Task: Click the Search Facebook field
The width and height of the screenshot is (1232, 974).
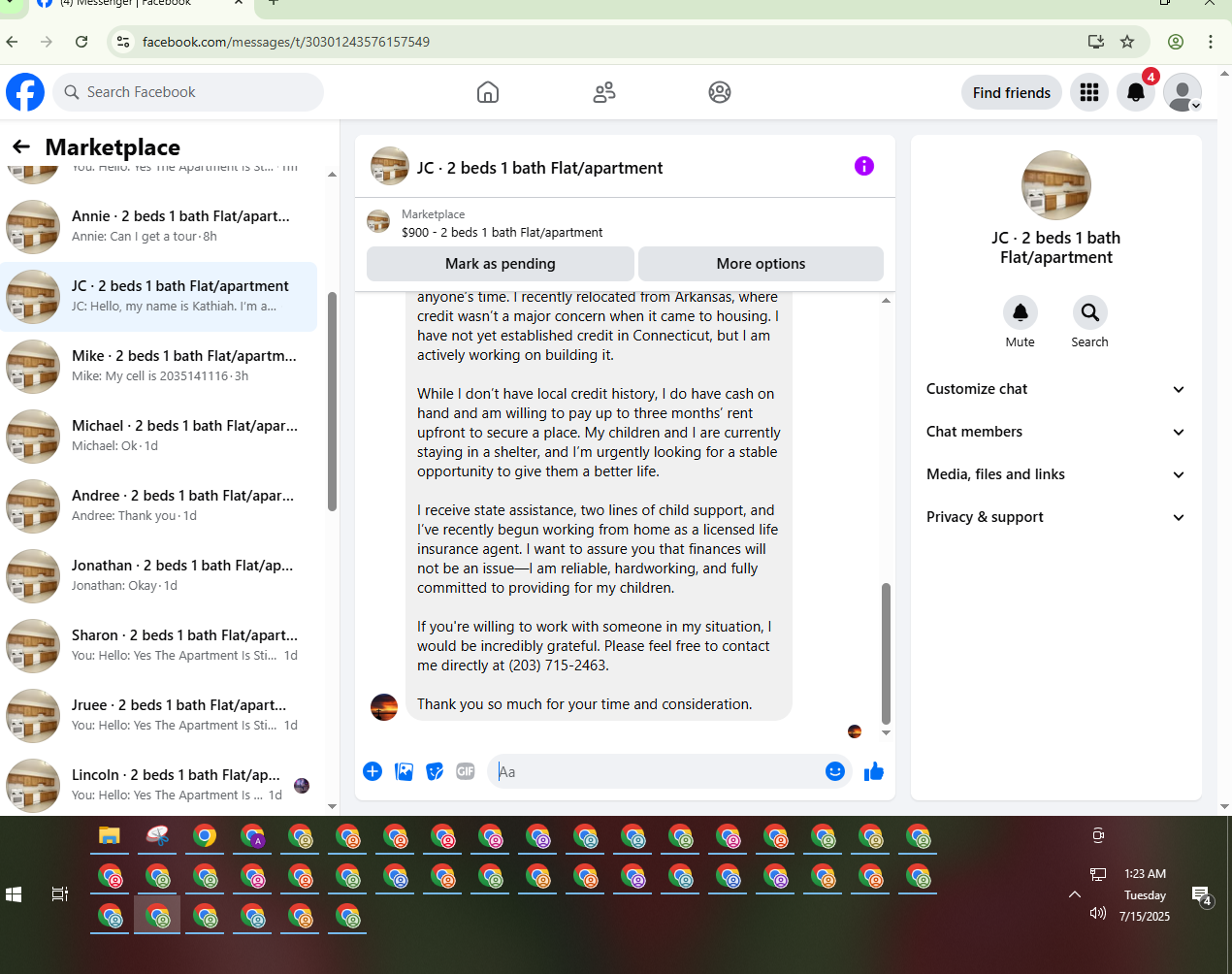Action: (188, 92)
